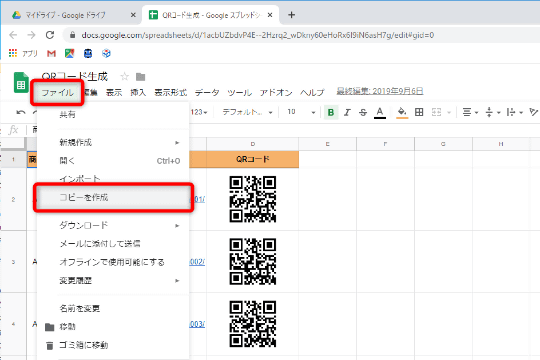Select 開く Ctrl+O menu item

point(113,161)
